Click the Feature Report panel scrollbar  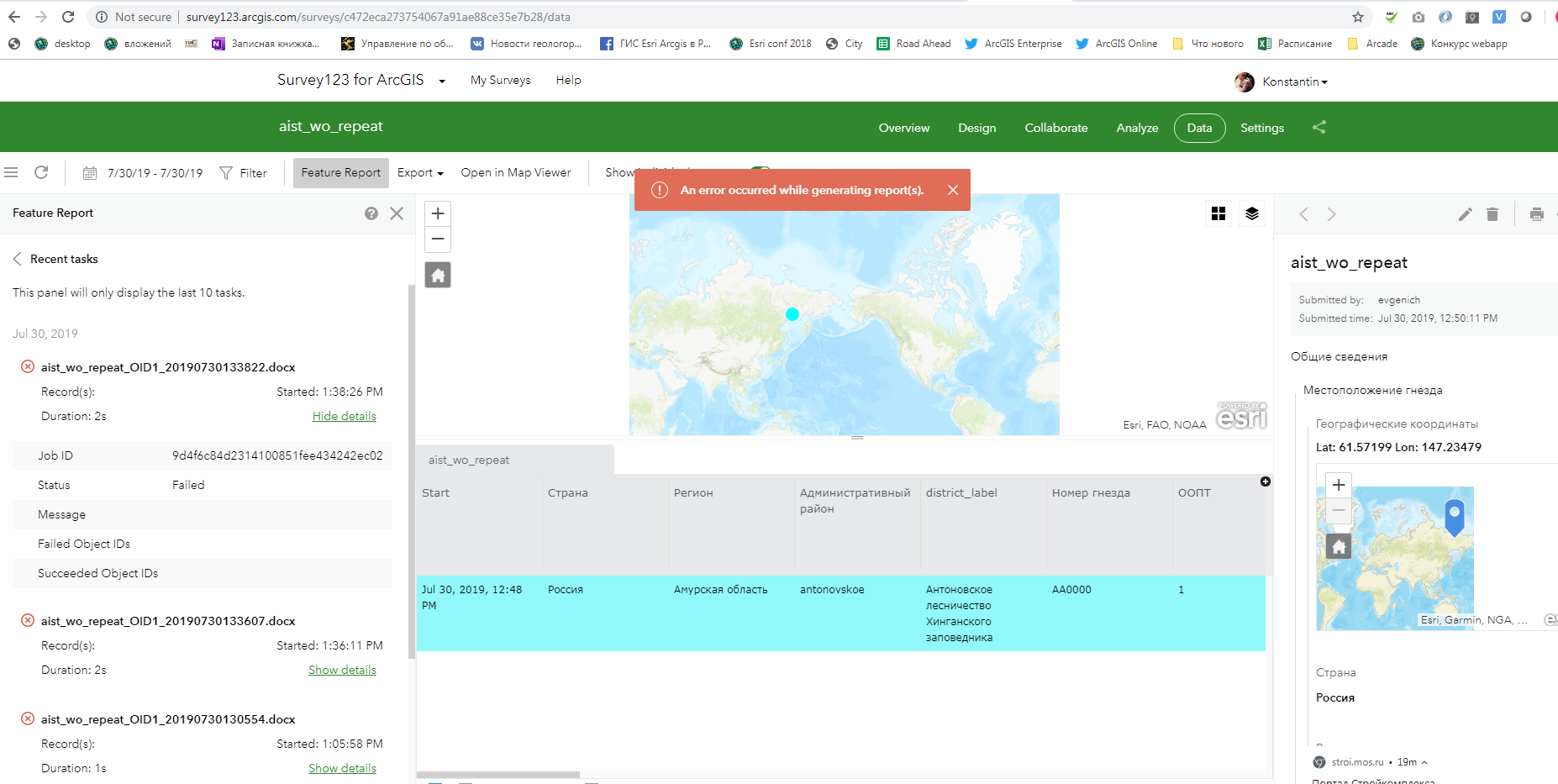point(412,471)
